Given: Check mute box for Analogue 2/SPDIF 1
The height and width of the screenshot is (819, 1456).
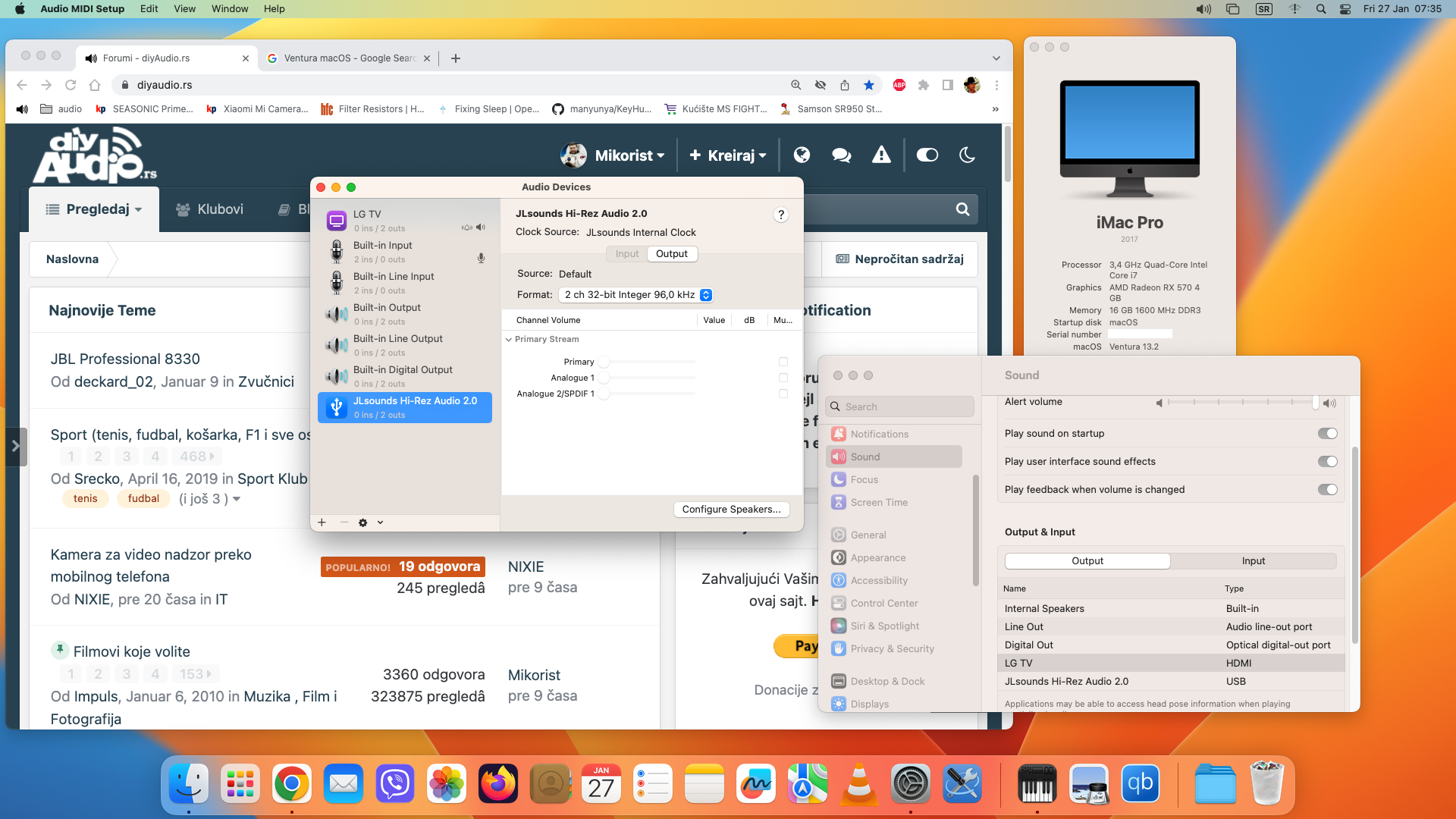Looking at the screenshot, I should point(783,394).
